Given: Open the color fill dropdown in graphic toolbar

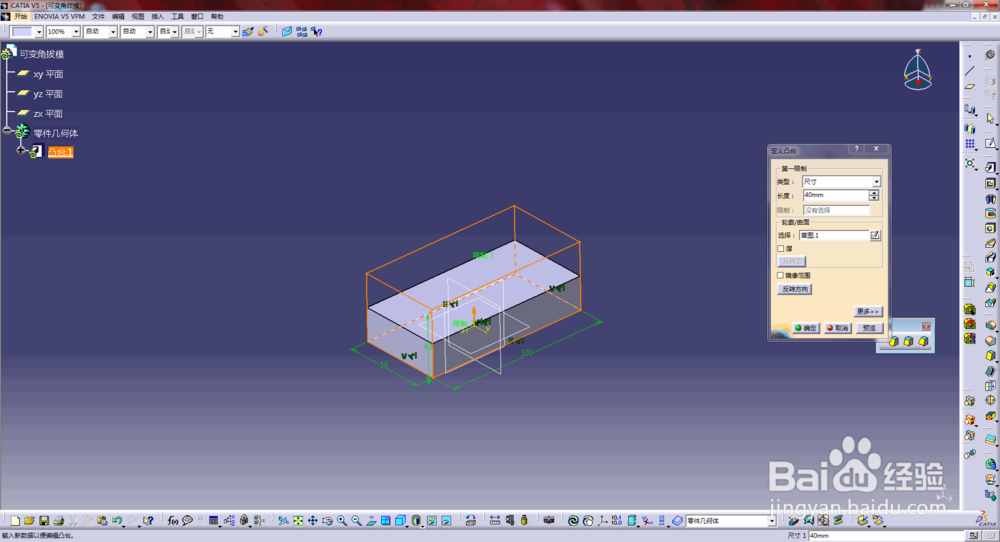Looking at the screenshot, I should (x=39, y=31).
